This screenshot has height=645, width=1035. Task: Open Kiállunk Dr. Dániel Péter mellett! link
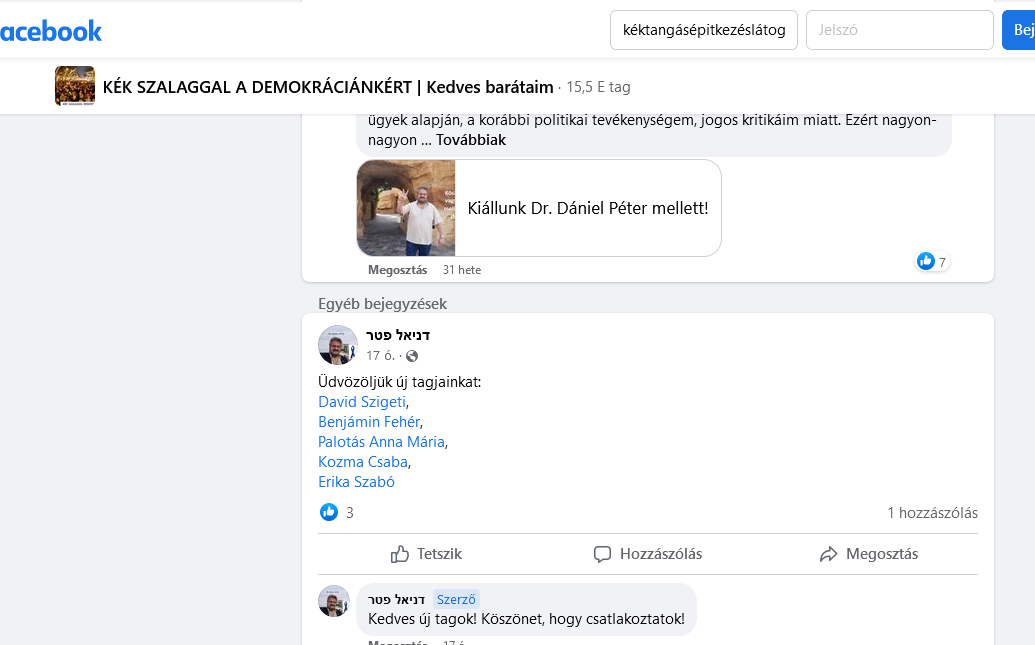point(587,209)
